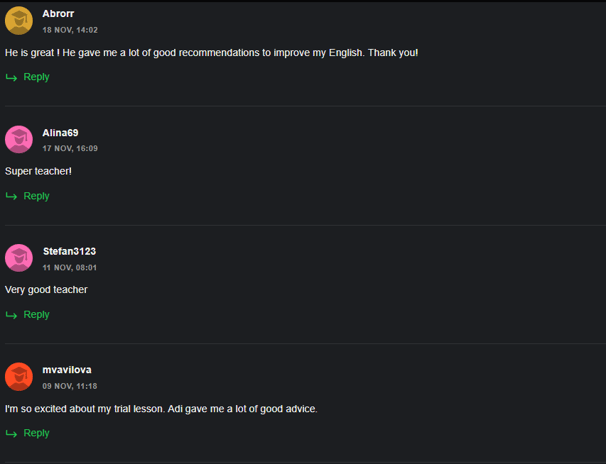Reply to the "Very good teacher" comment

tap(36, 314)
